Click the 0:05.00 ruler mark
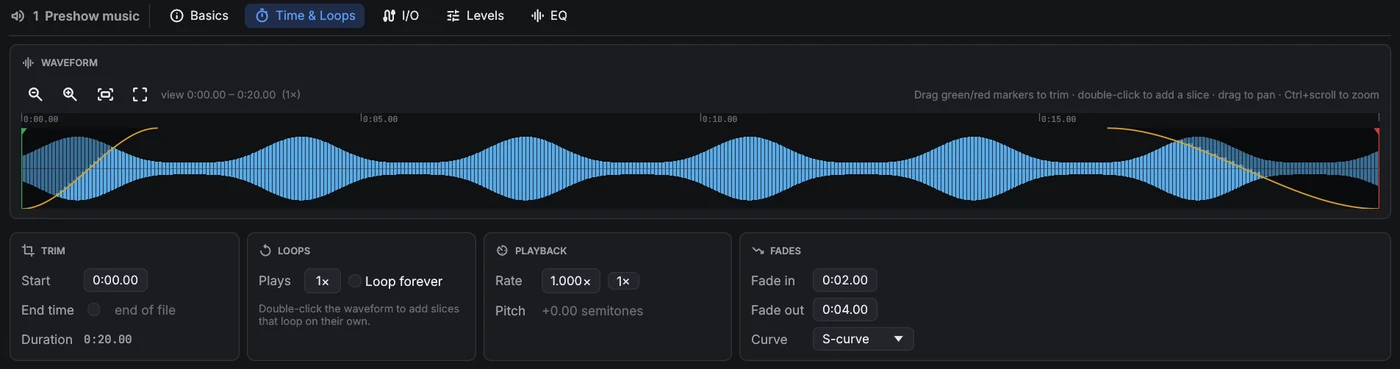 pyautogui.click(x=380, y=119)
